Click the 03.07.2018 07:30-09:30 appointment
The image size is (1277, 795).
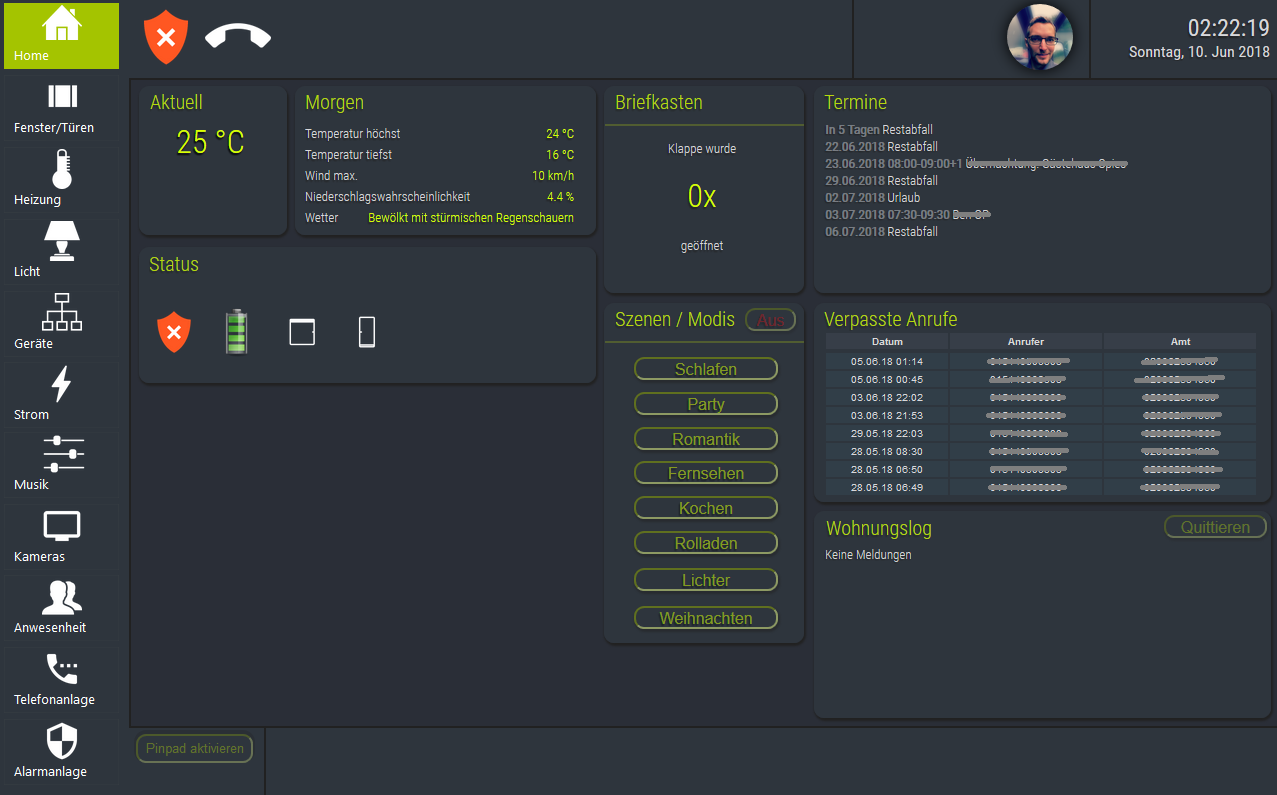[908, 215]
